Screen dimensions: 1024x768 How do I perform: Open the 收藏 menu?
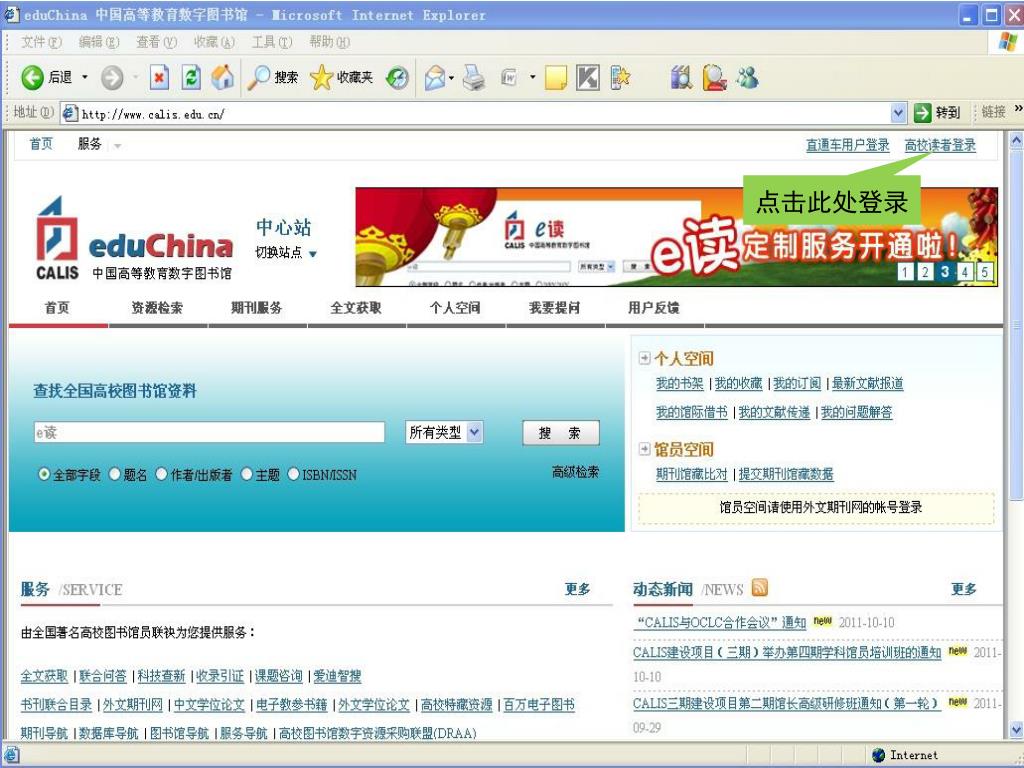click(x=214, y=42)
